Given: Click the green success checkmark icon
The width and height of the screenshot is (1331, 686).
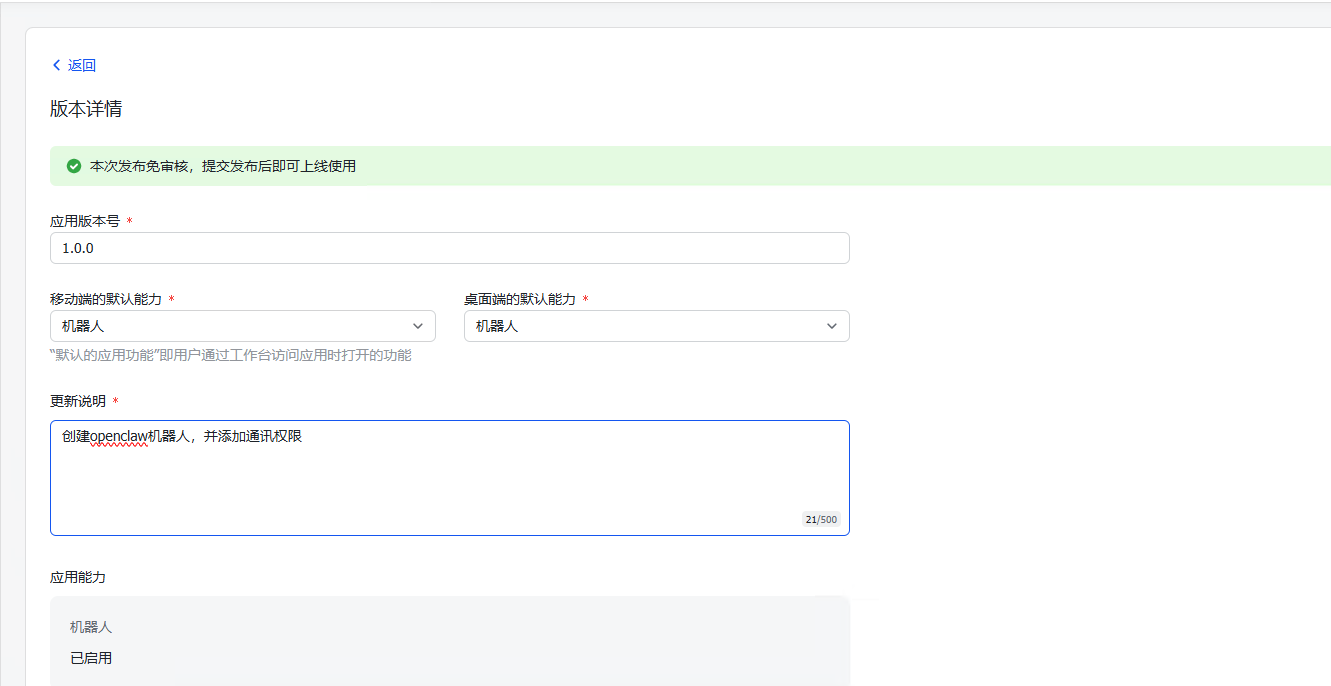Looking at the screenshot, I should click(x=73, y=166).
